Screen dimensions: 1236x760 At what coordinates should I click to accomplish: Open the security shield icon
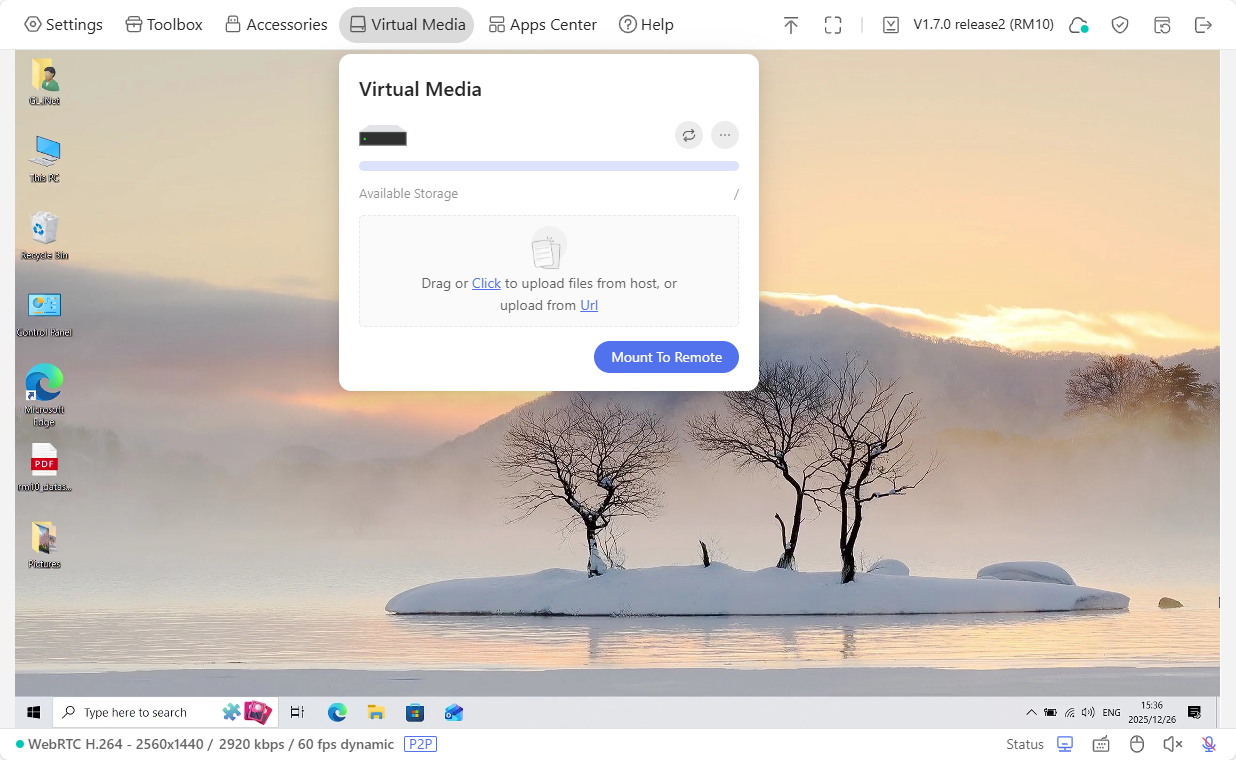pos(1120,24)
